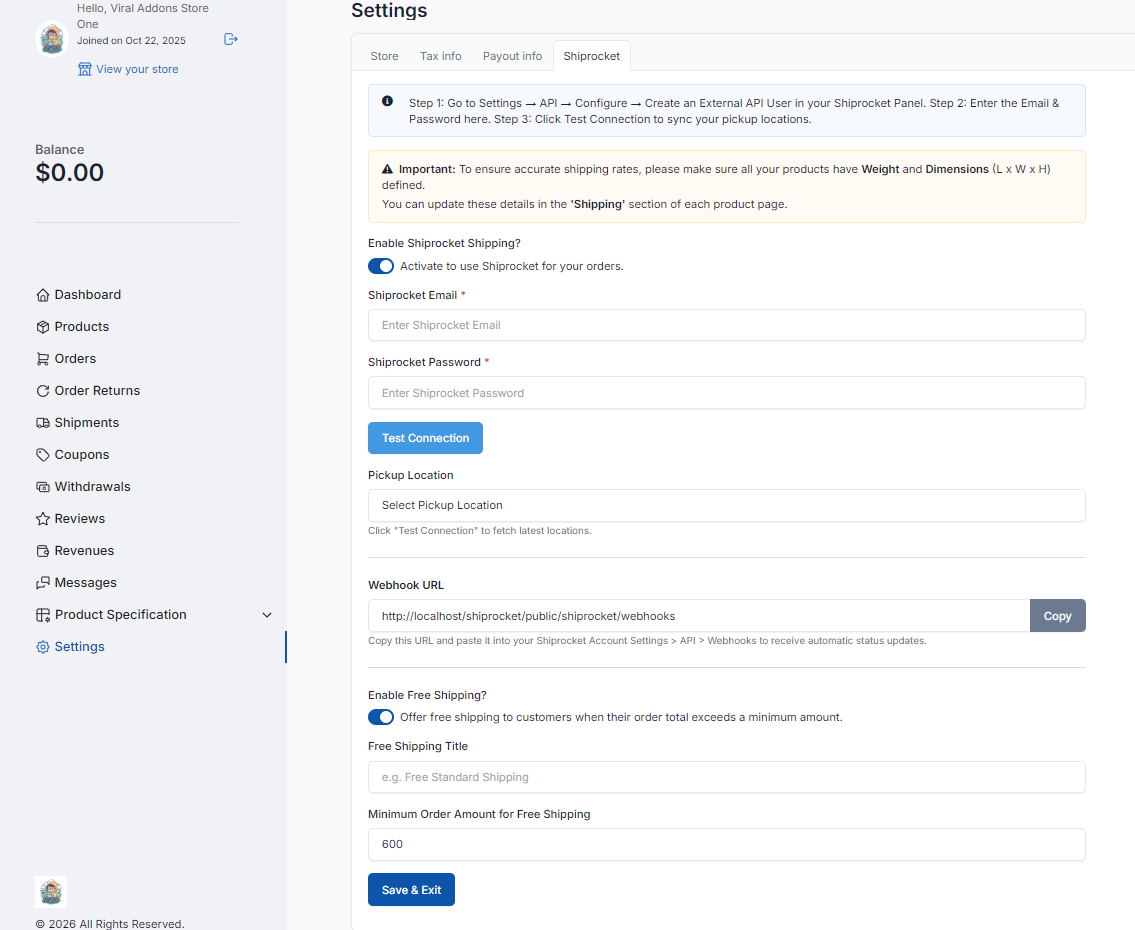Click the Product Specification table icon

(43, 614)
